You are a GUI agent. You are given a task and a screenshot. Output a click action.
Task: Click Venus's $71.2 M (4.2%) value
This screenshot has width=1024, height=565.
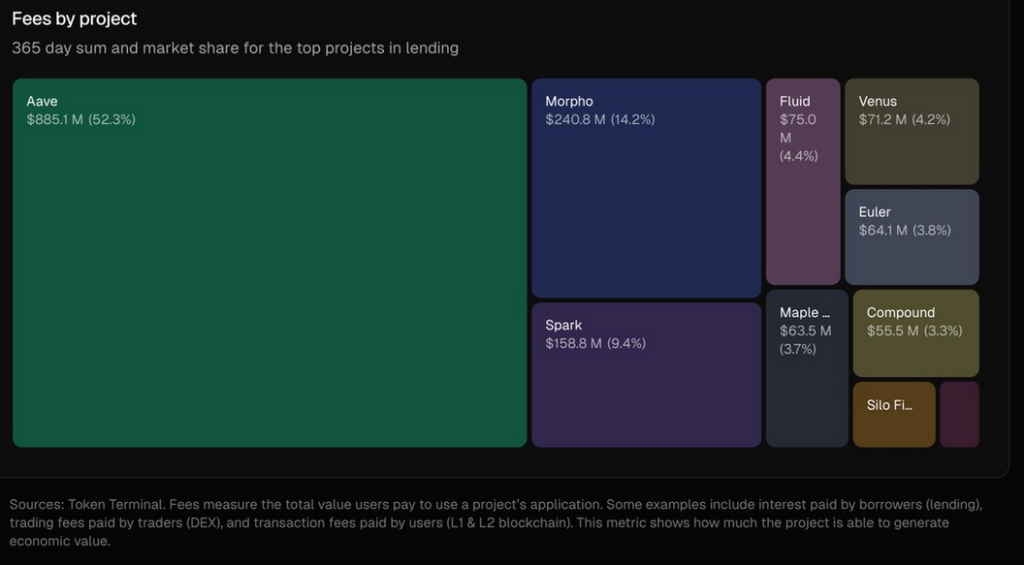(904, 120)
